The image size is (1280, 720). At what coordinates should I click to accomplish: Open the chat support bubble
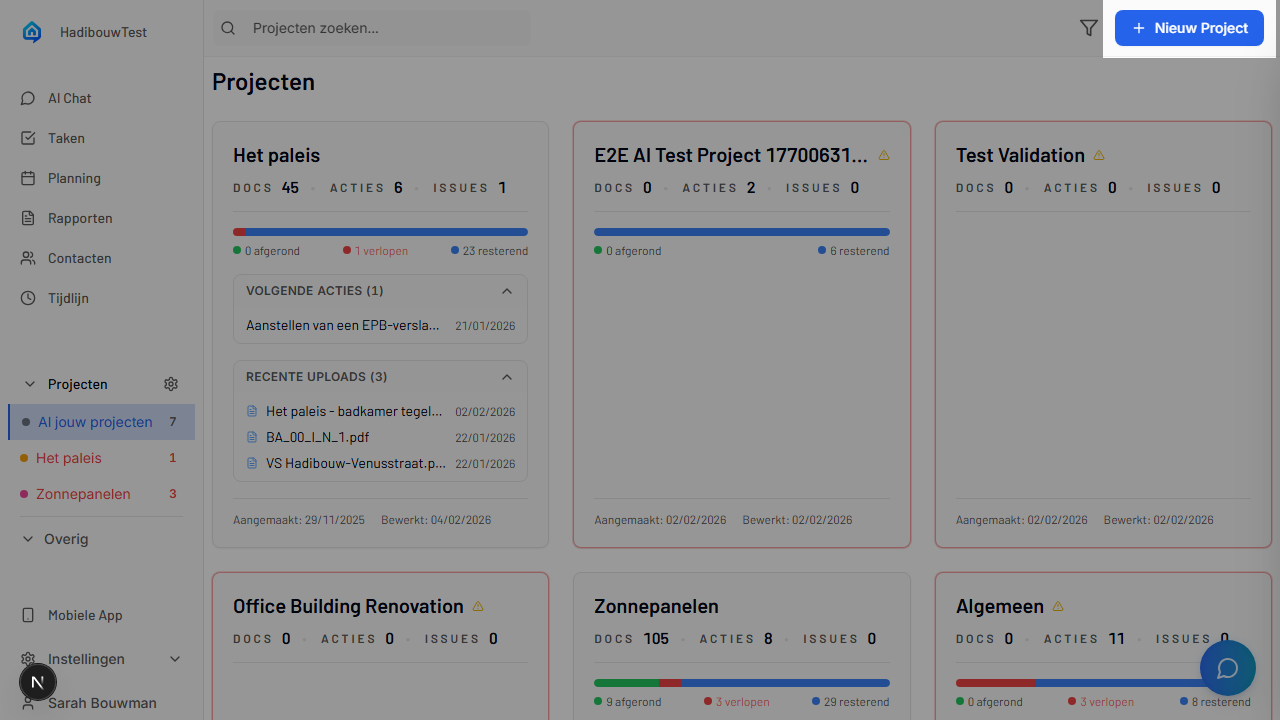pyautogui.click(x=1227, y=667)
